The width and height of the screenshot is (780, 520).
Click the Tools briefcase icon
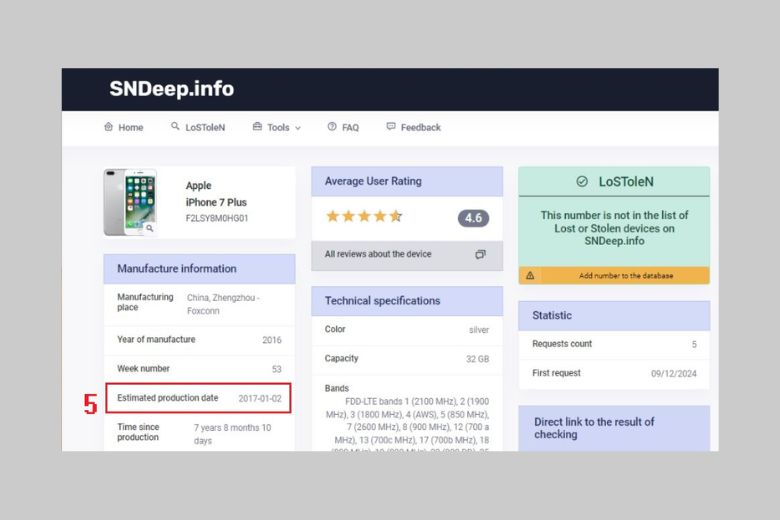tap(257, 127)
